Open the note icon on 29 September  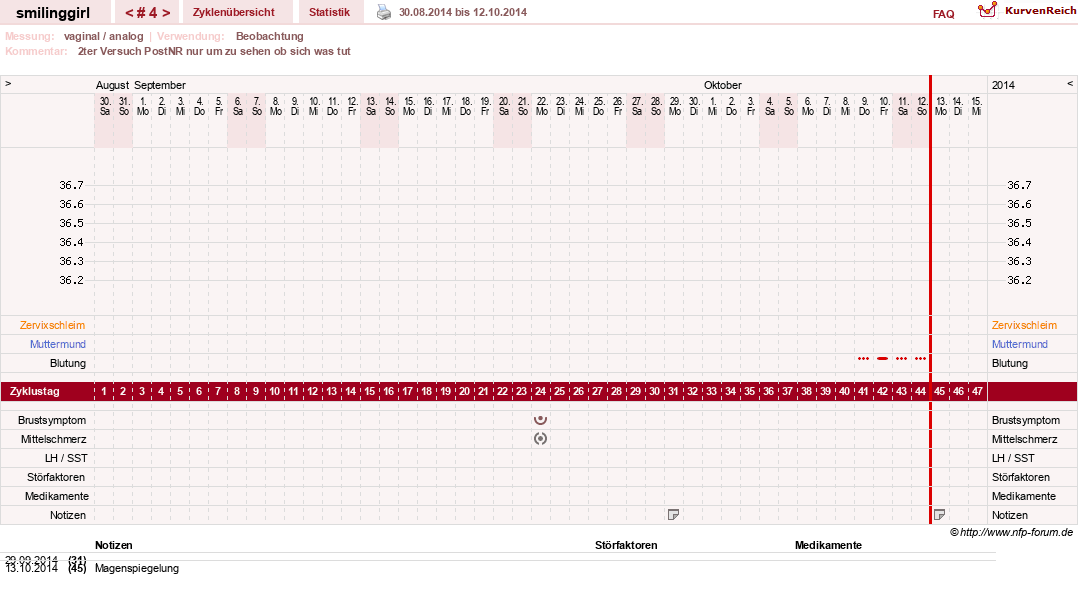pos(673,515)
